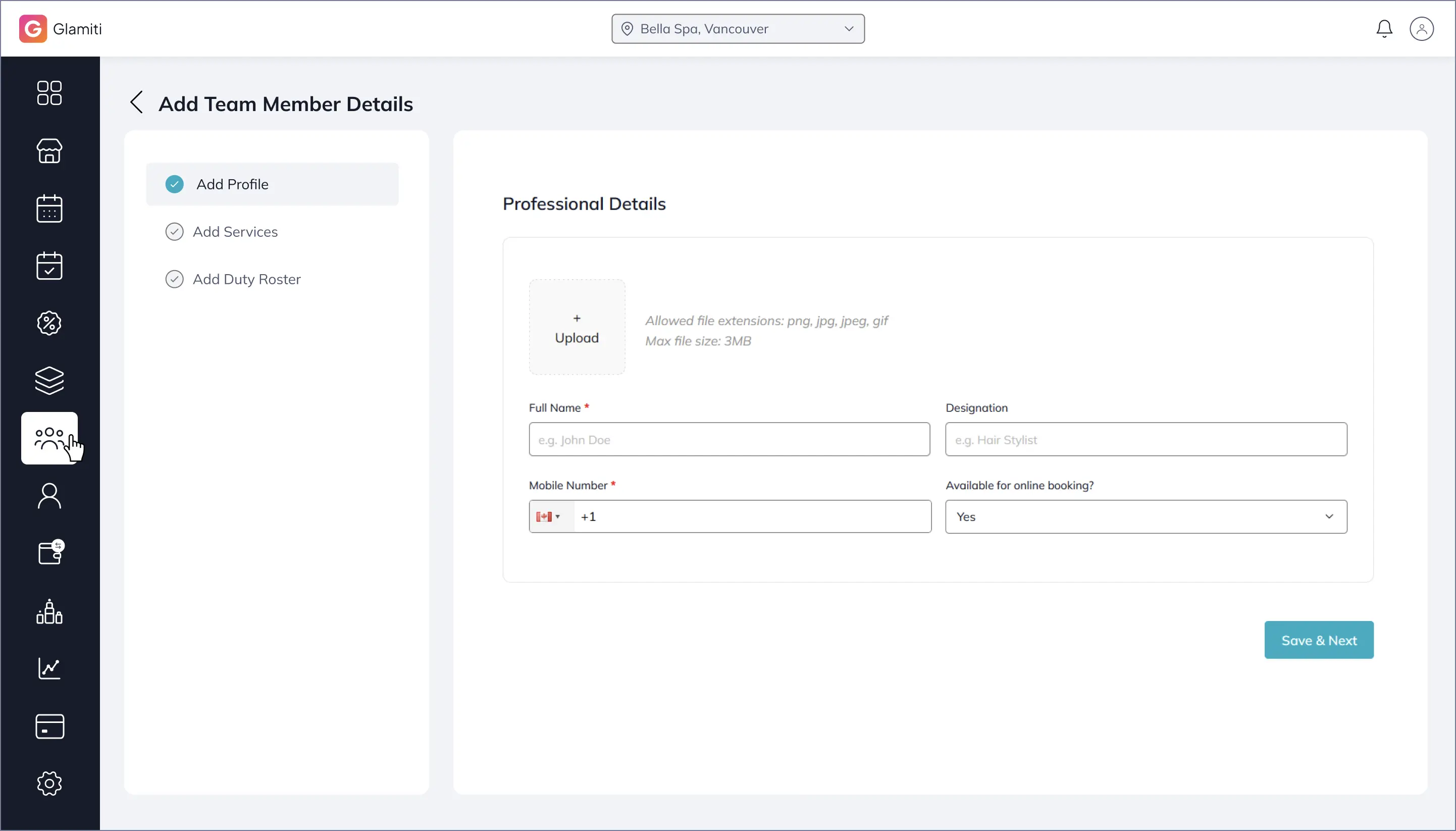Open the analytics line chart icon
The width and height of the screenshot is (1456, 831).
49,668
